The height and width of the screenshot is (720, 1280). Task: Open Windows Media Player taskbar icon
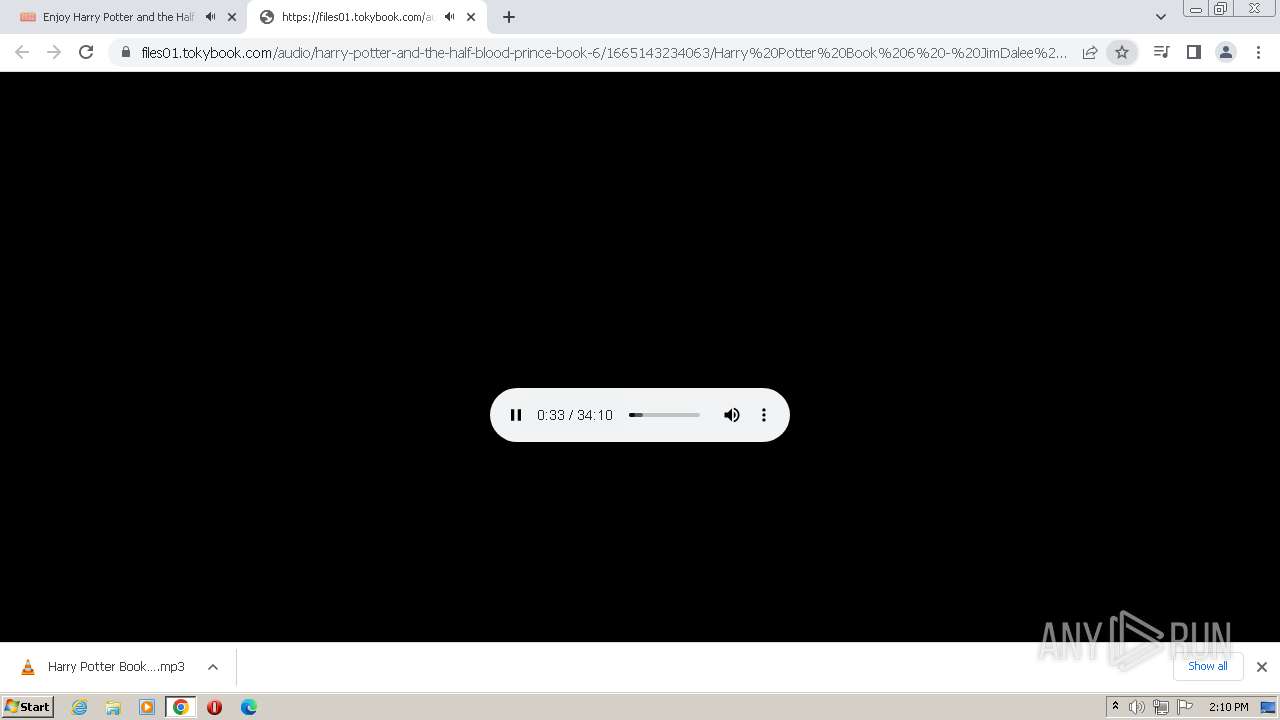(x=147, y=707)
